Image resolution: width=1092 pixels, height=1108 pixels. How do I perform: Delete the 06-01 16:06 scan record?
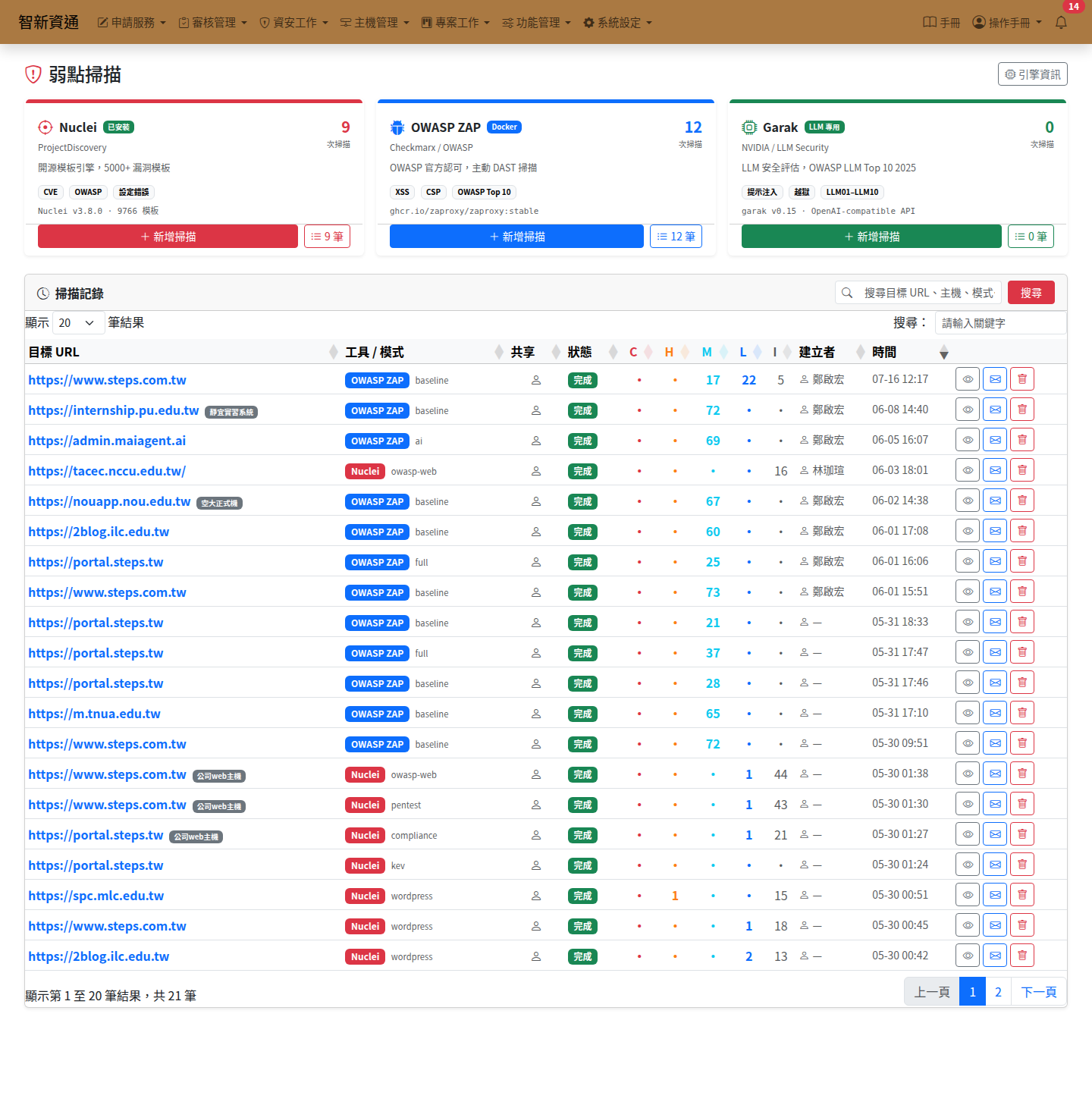coord(1022,561)
